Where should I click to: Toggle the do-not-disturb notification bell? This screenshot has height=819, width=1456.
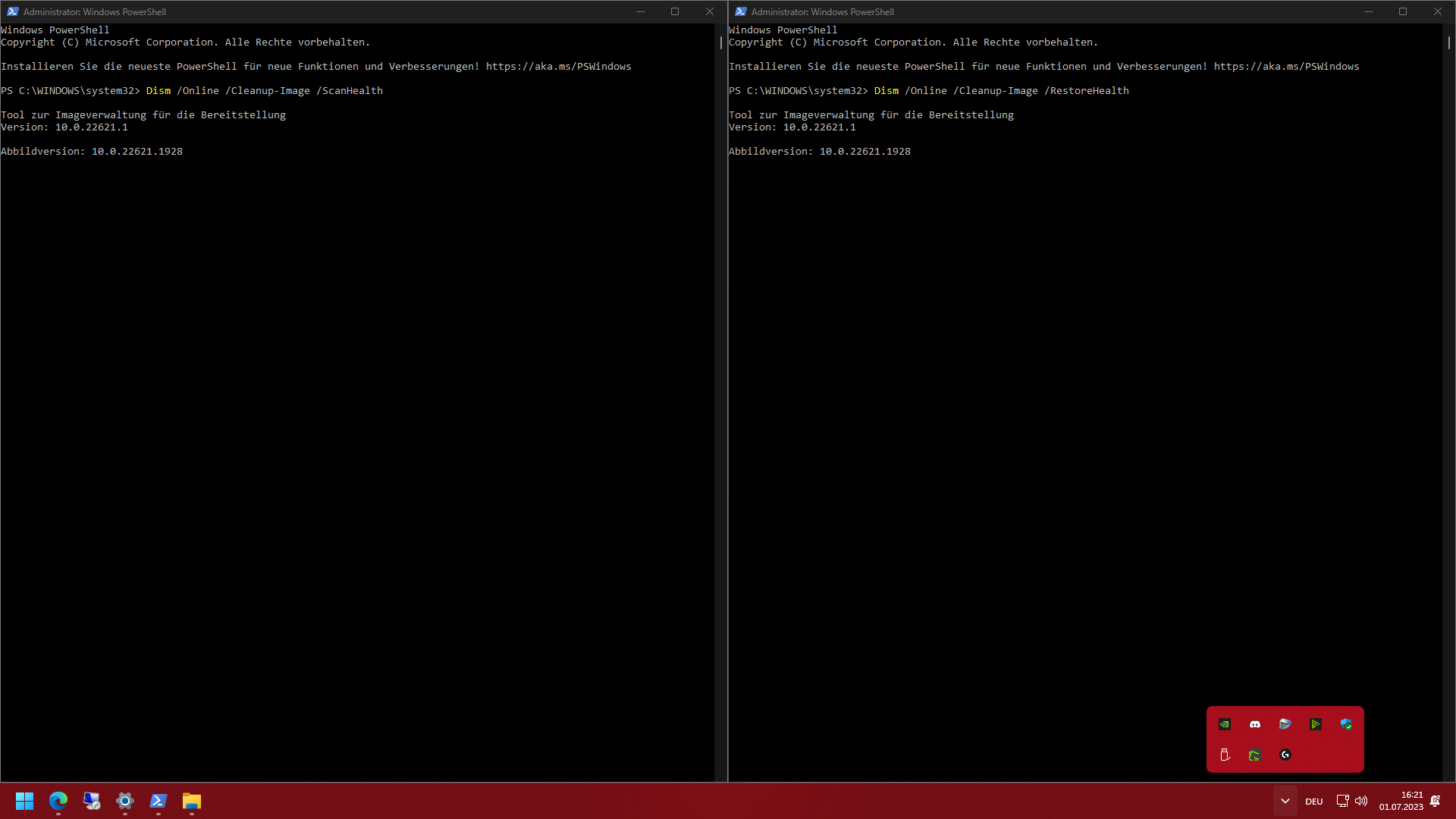pyautogui.click(x=1436, y=801)
